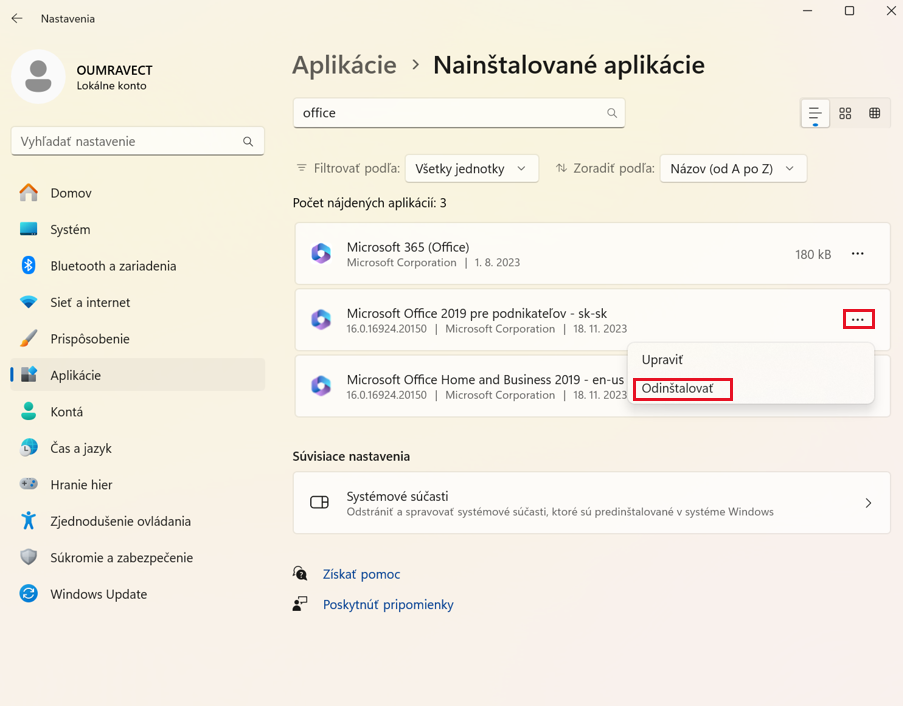The image size is (903, 706).
Task: Click the Systém monitor icon
Action: click(28, 229)
